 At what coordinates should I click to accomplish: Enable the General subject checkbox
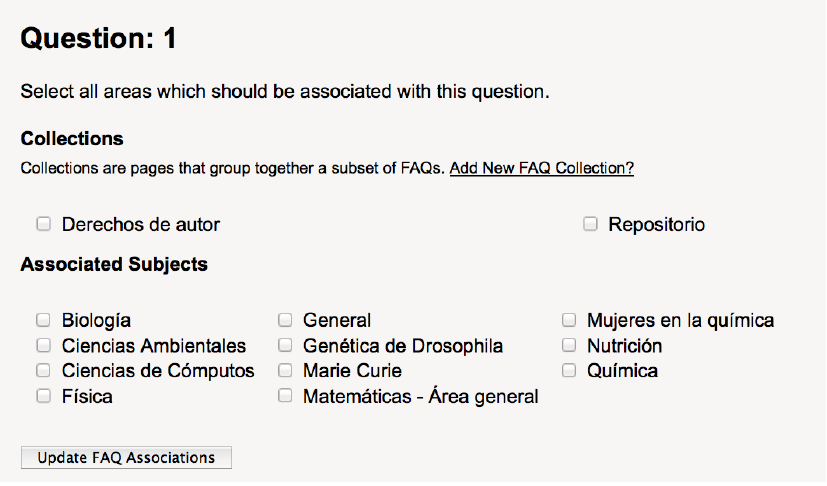[x=285, y=320]
